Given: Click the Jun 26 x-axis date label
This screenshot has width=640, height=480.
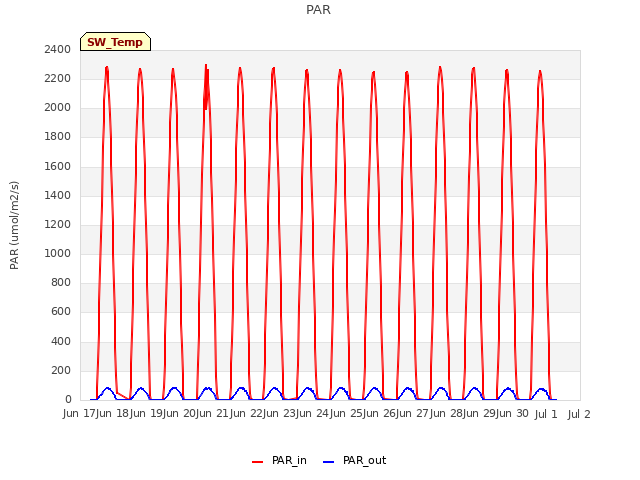Looking at the screenshot, I should coord(380,414).
